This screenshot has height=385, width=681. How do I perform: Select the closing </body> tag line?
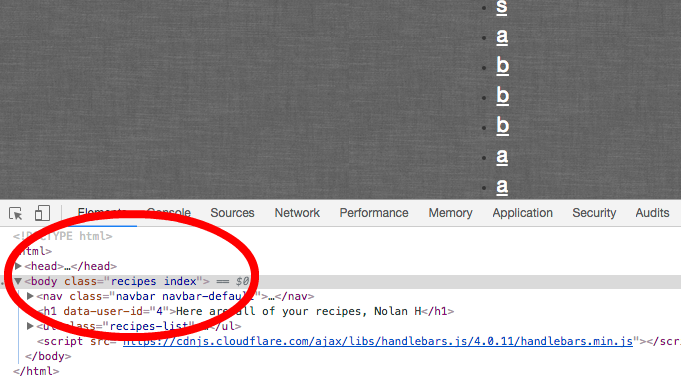click(48, 356)
